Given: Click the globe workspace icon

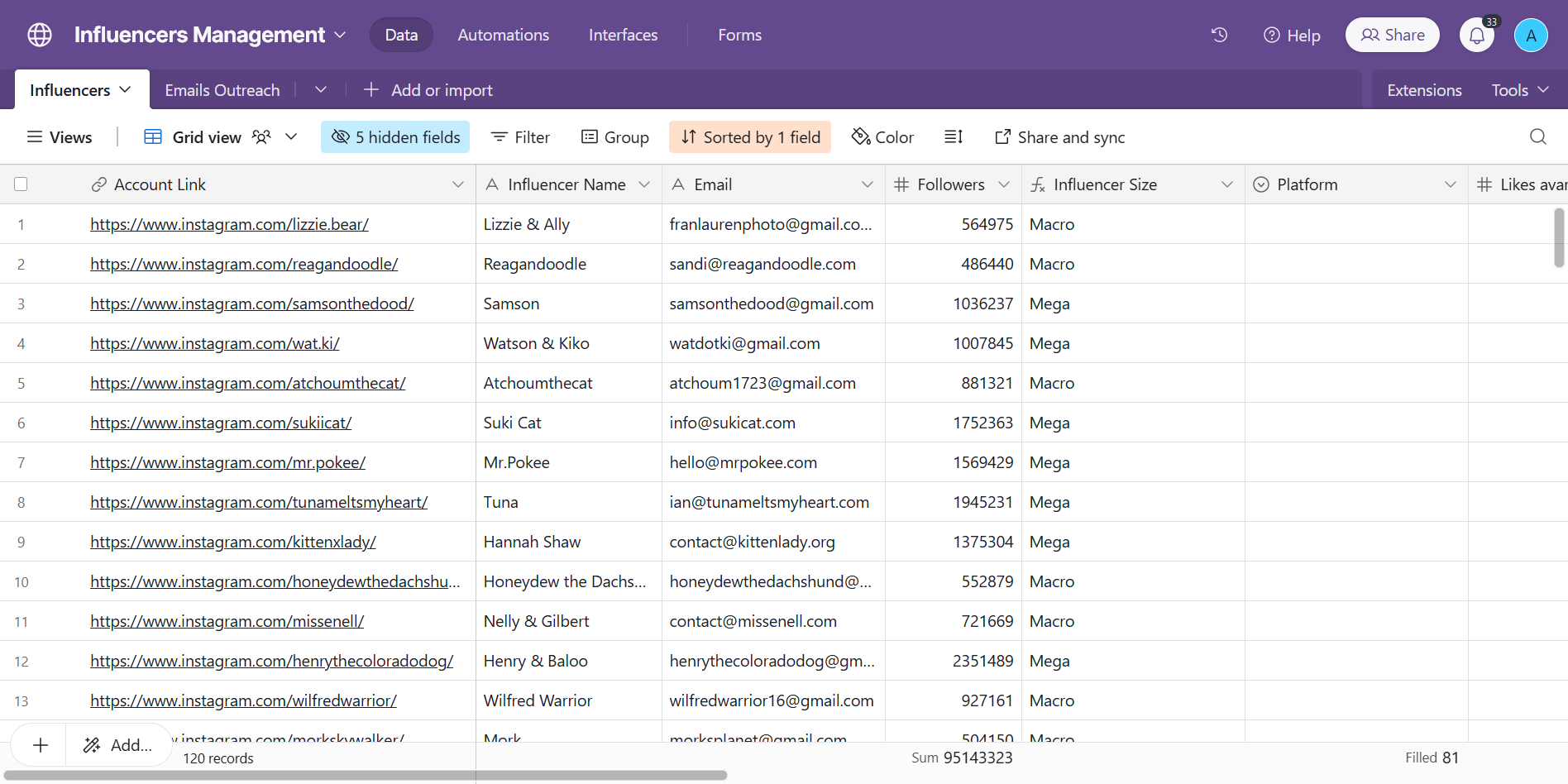Looking at the screenshot, I should [40, 35].
